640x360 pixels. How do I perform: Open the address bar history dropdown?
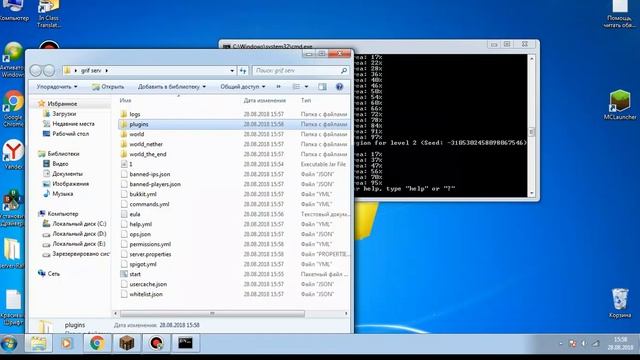pyautogui.click(x=232, y=71)
